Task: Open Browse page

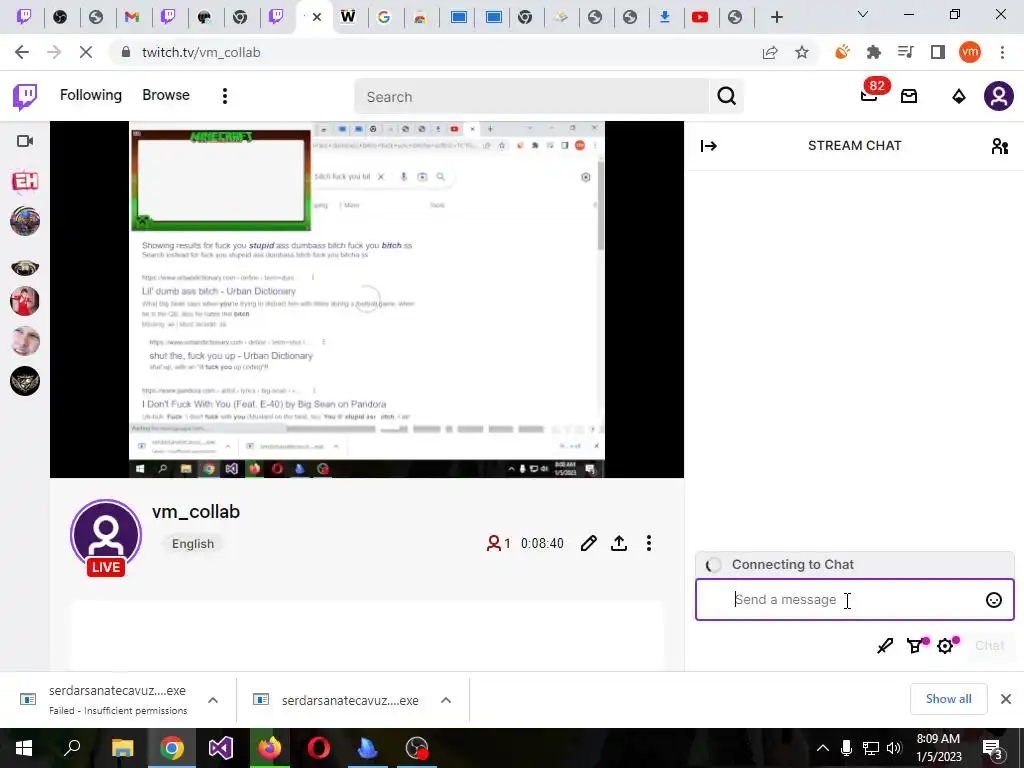Action: 166,95
